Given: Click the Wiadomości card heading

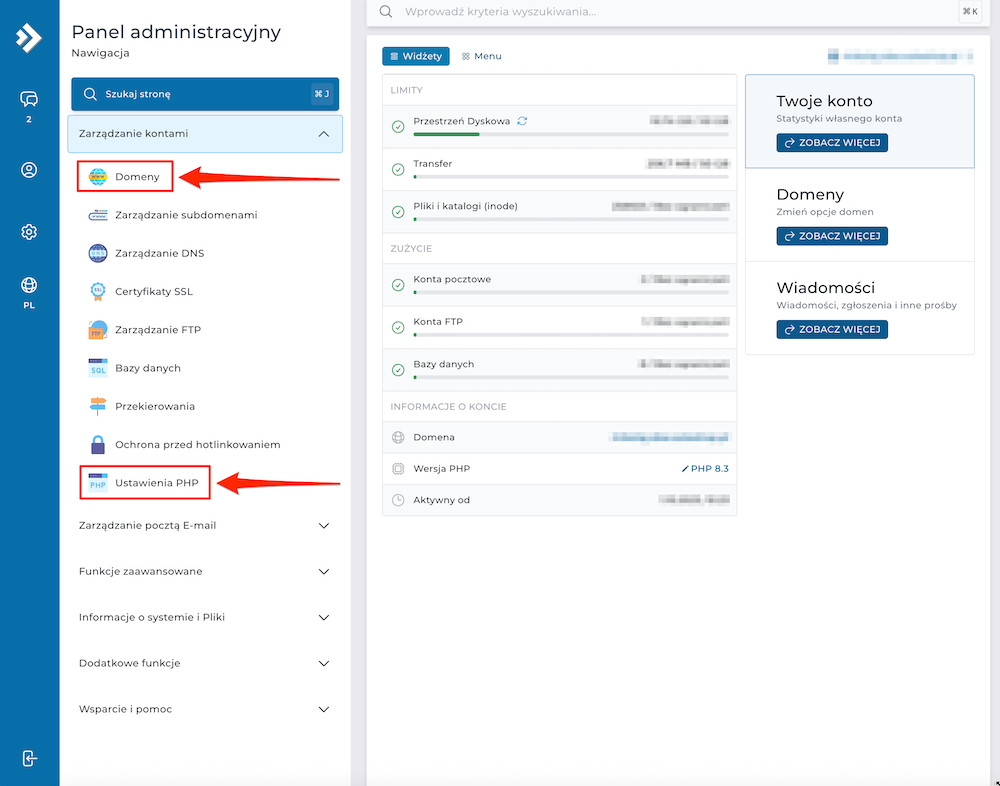Looking at the screenshot, I should [825, 288].
